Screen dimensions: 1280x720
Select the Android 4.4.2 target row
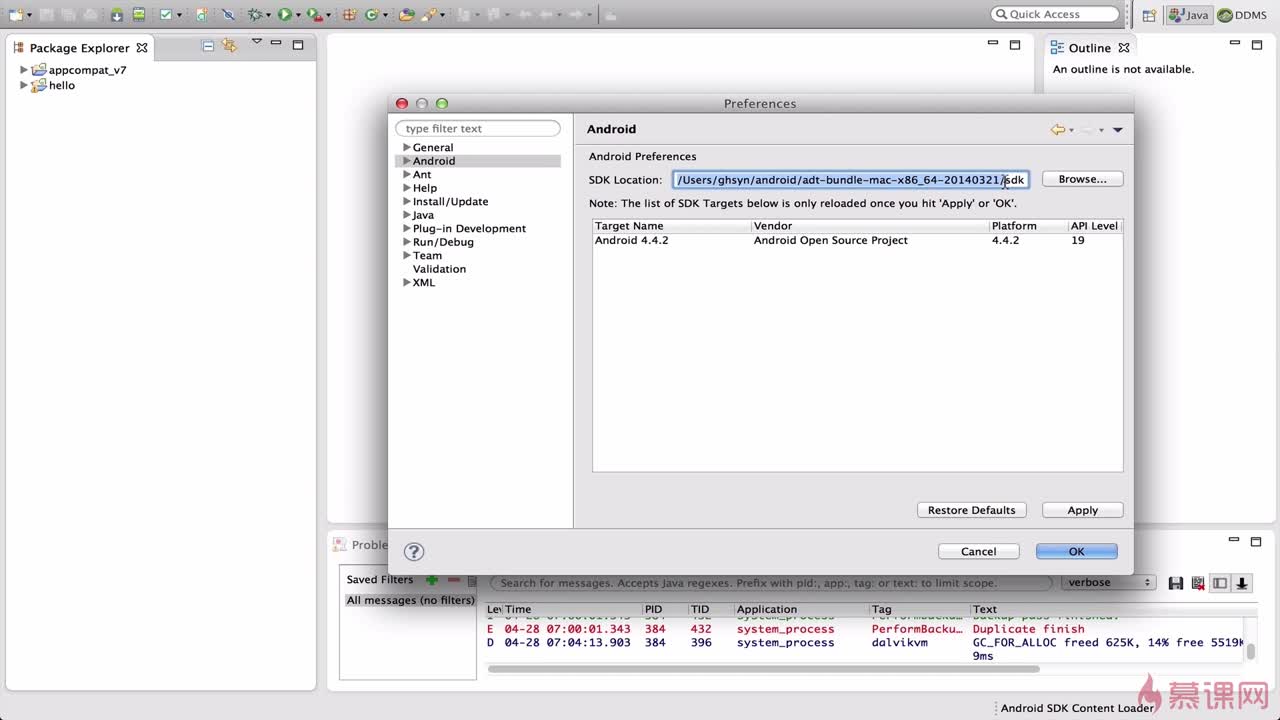point(857,240)
